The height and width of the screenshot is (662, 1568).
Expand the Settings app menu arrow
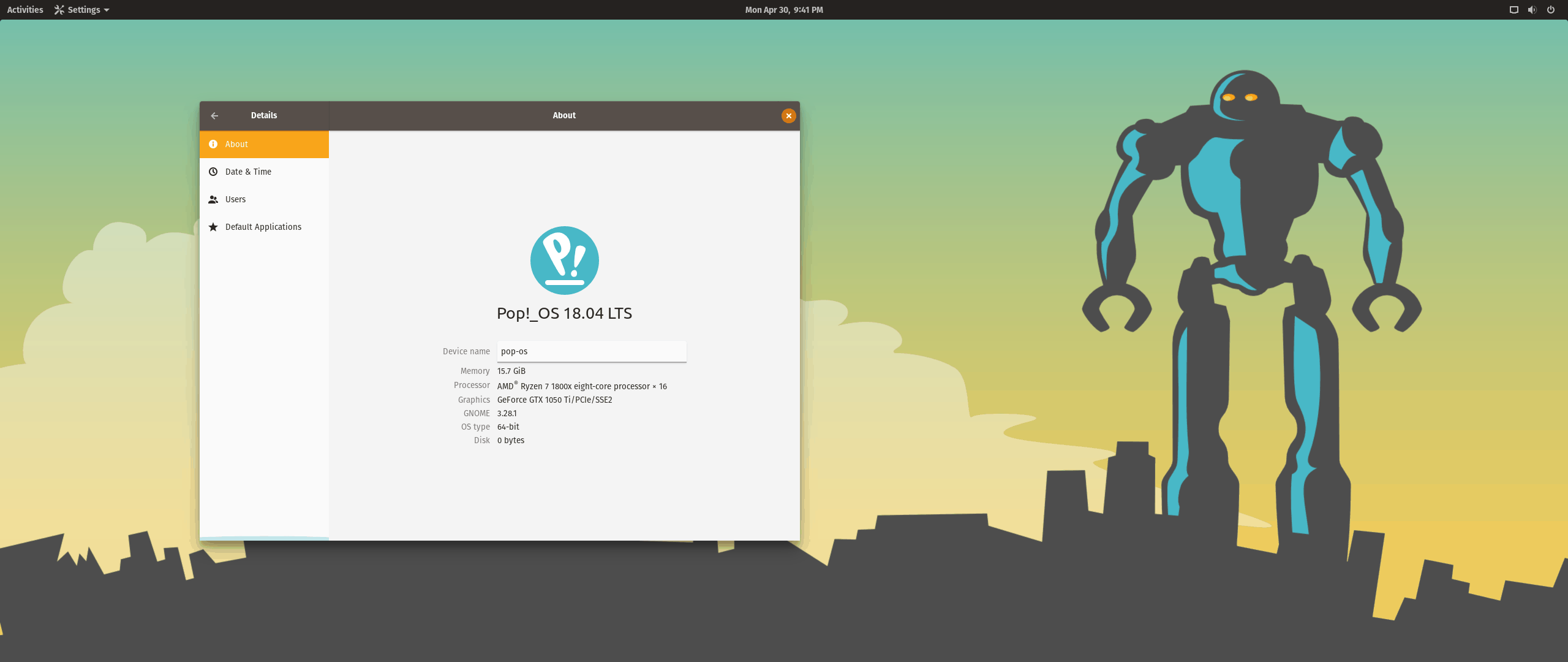pyautogui.click(x=107, y=10)
